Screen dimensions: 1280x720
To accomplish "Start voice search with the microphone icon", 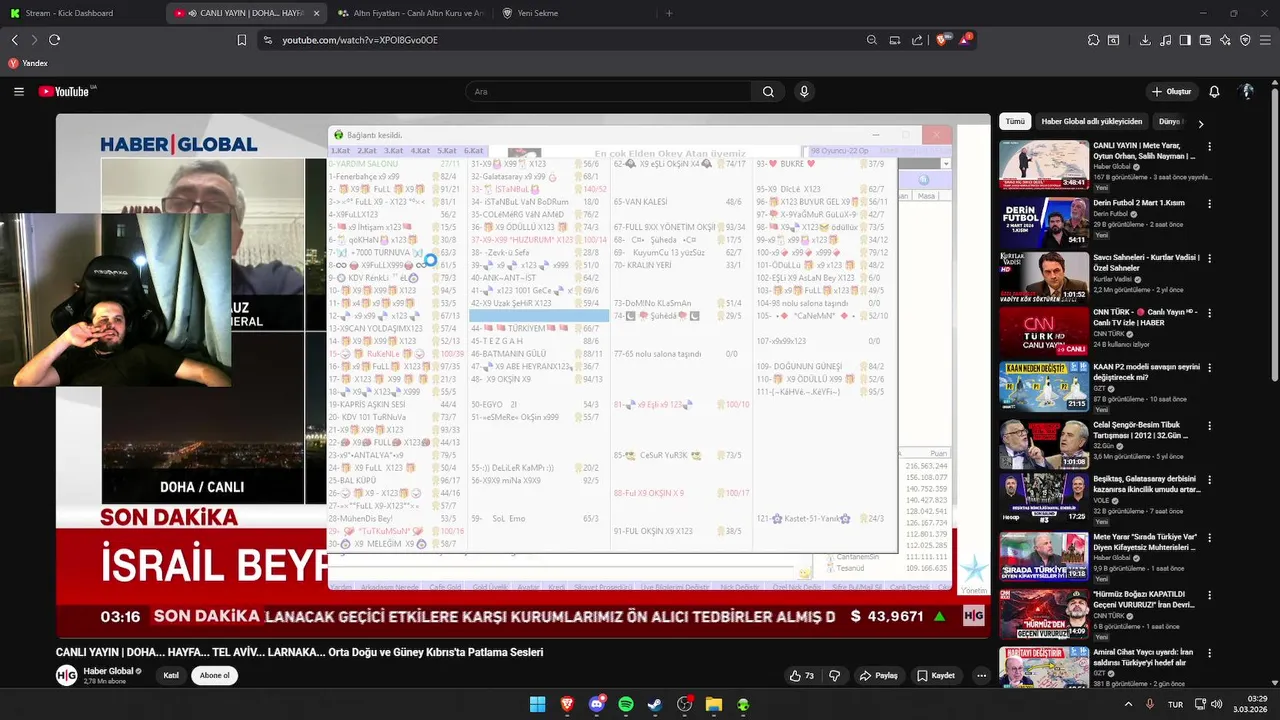I will click(x=804, y=91).
